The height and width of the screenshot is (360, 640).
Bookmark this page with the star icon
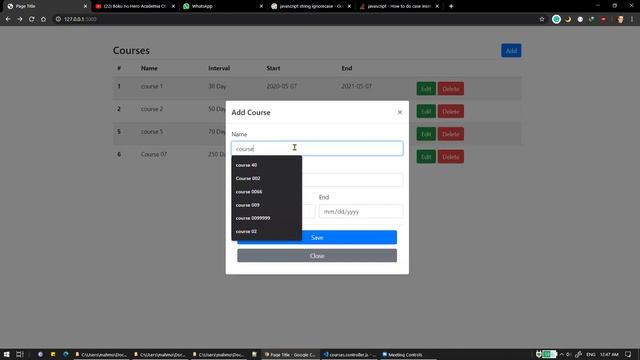tap(542, 19)
